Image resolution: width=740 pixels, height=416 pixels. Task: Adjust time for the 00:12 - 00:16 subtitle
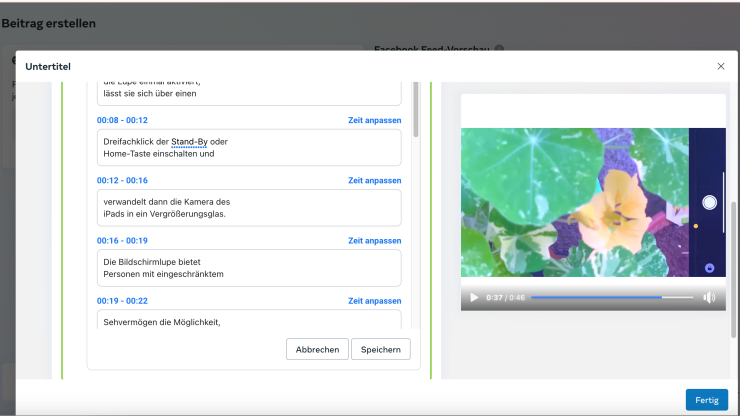[375, 180]
